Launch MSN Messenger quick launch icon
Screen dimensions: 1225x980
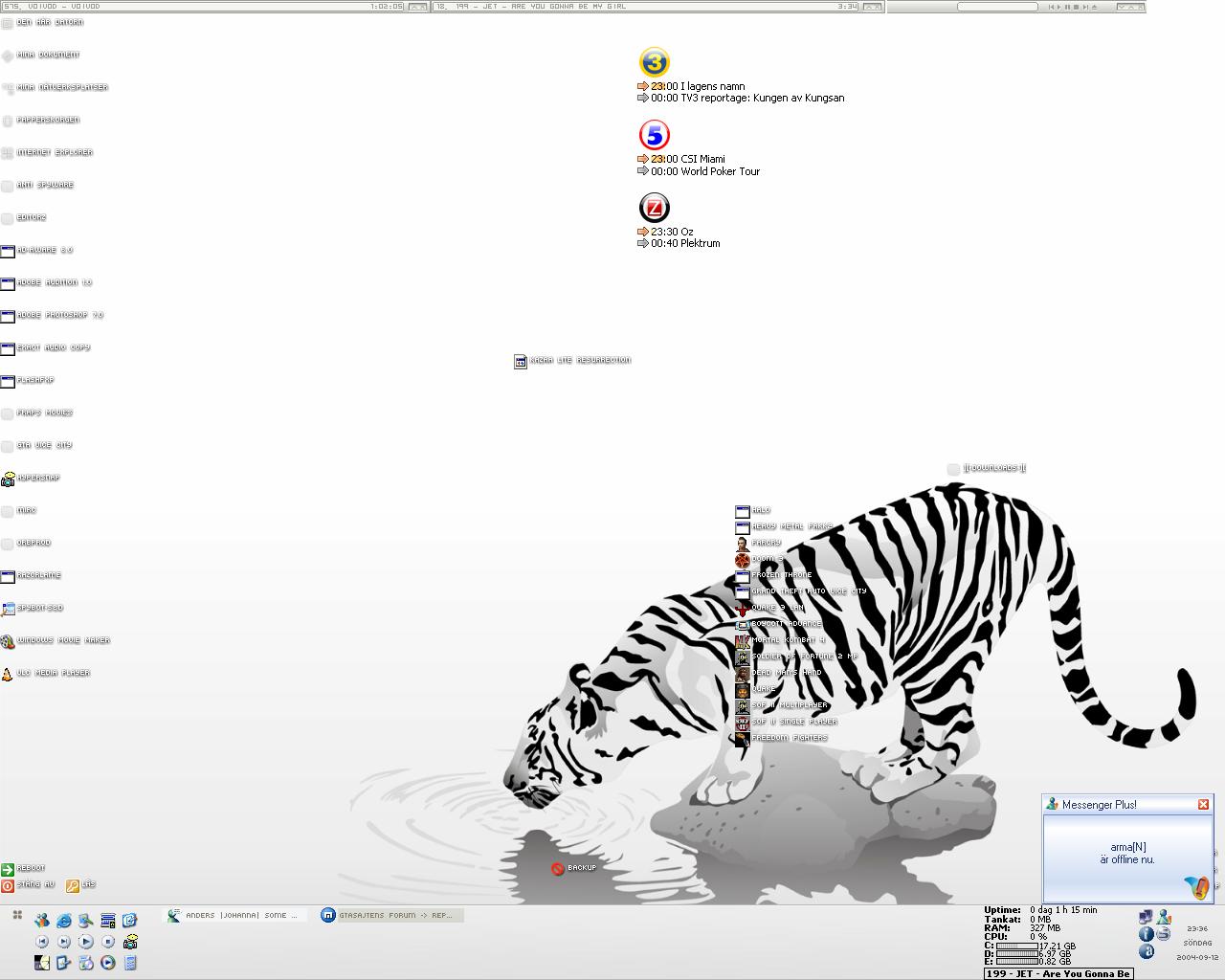click(42, 920)
